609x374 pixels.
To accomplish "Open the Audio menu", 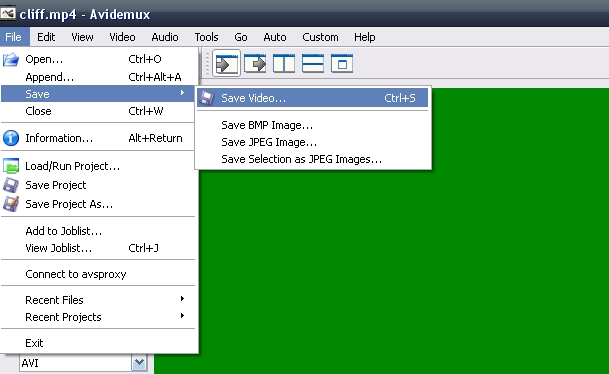I will [x=165, y=37].
